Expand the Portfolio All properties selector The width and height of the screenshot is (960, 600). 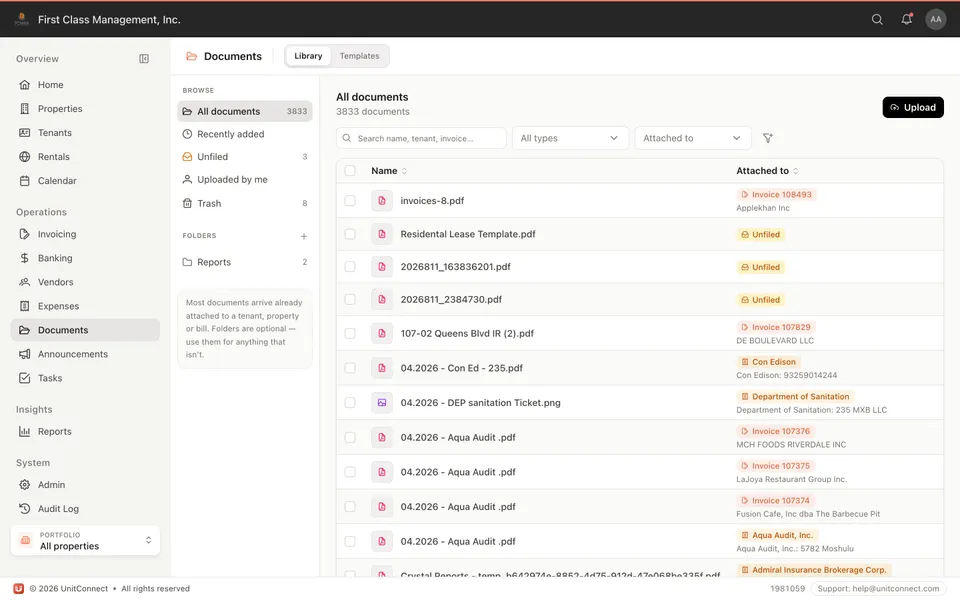pos(85,541)
